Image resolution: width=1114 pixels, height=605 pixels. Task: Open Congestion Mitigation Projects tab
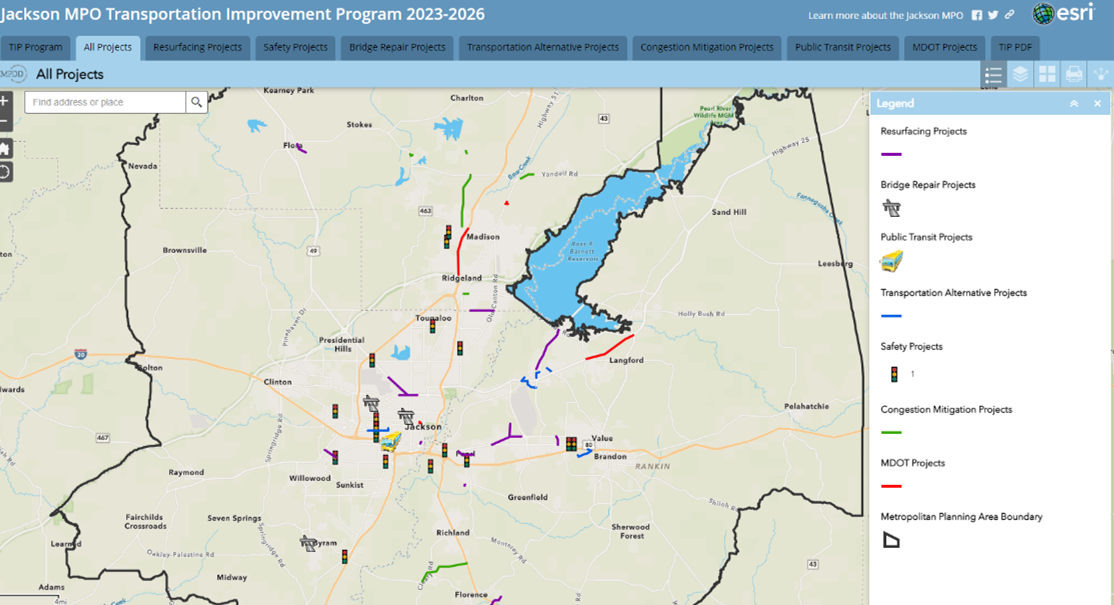pyautogui.click(x=707, y=48)
